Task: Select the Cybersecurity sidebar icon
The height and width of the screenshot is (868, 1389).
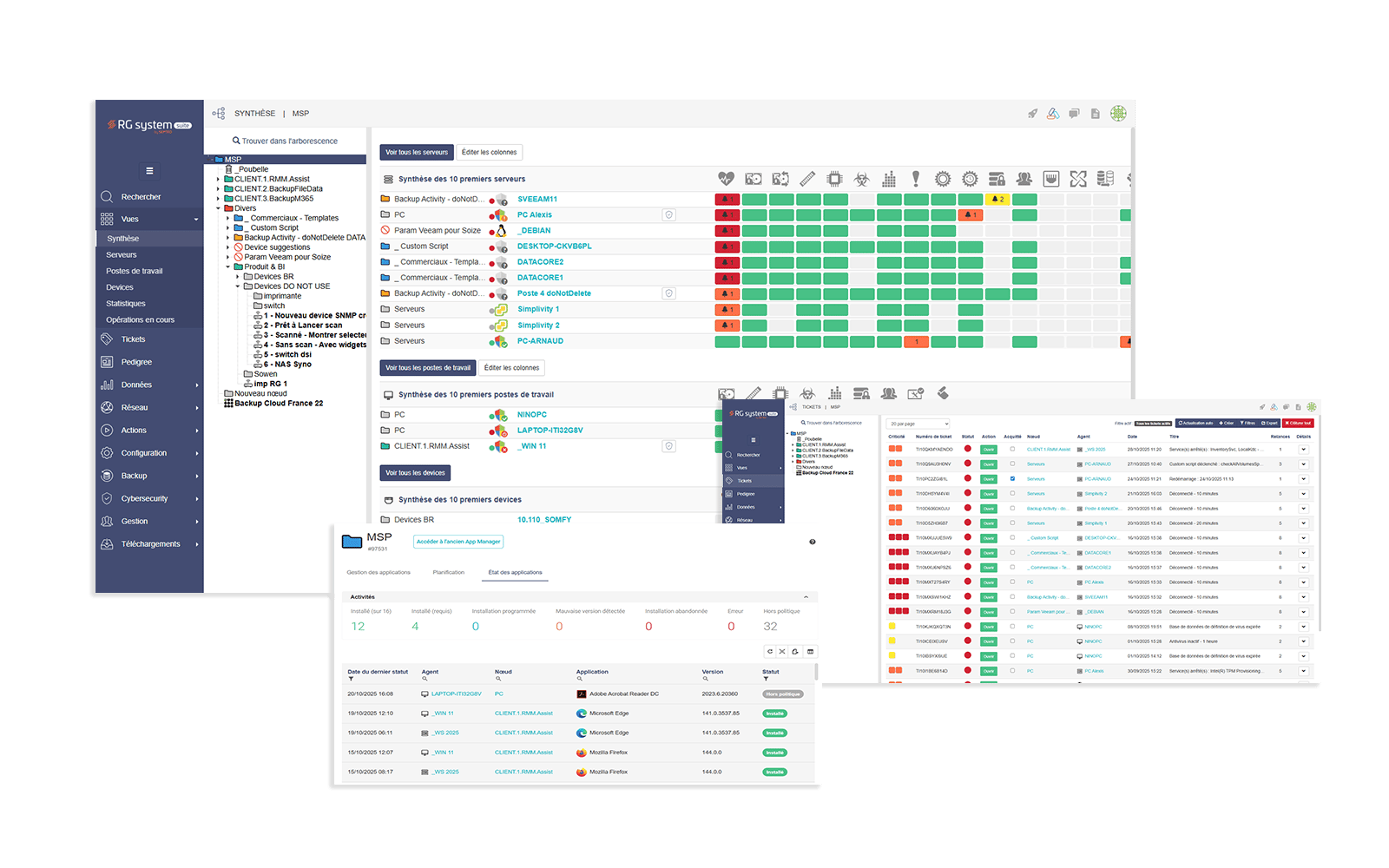Action: coord(108,498)
